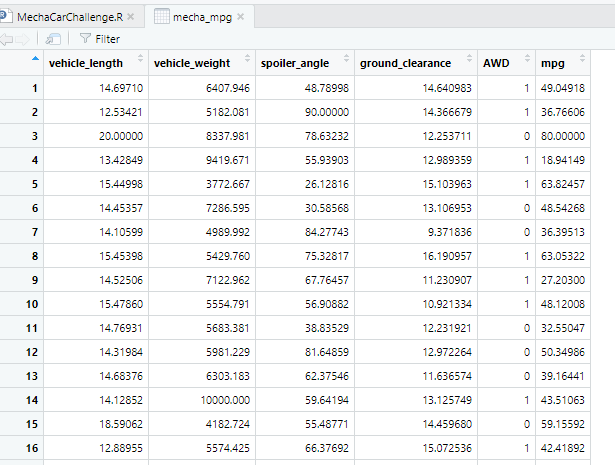Viewport: 615px width, 465px height.
Task: Sort by mpg column arrows
Action: click(x=582, y=59)
